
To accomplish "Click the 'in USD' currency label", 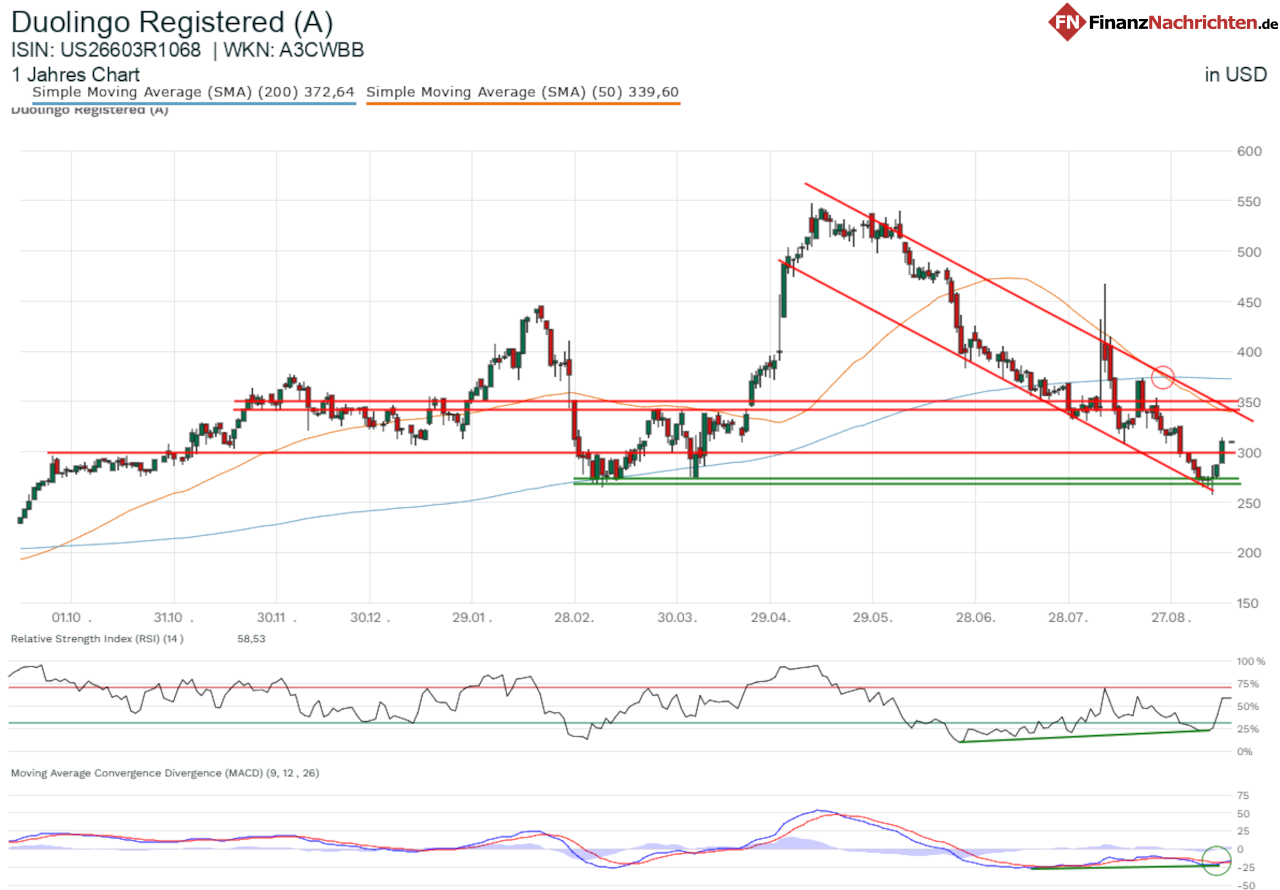I will pyautogui.click(x=1235, y=74).
